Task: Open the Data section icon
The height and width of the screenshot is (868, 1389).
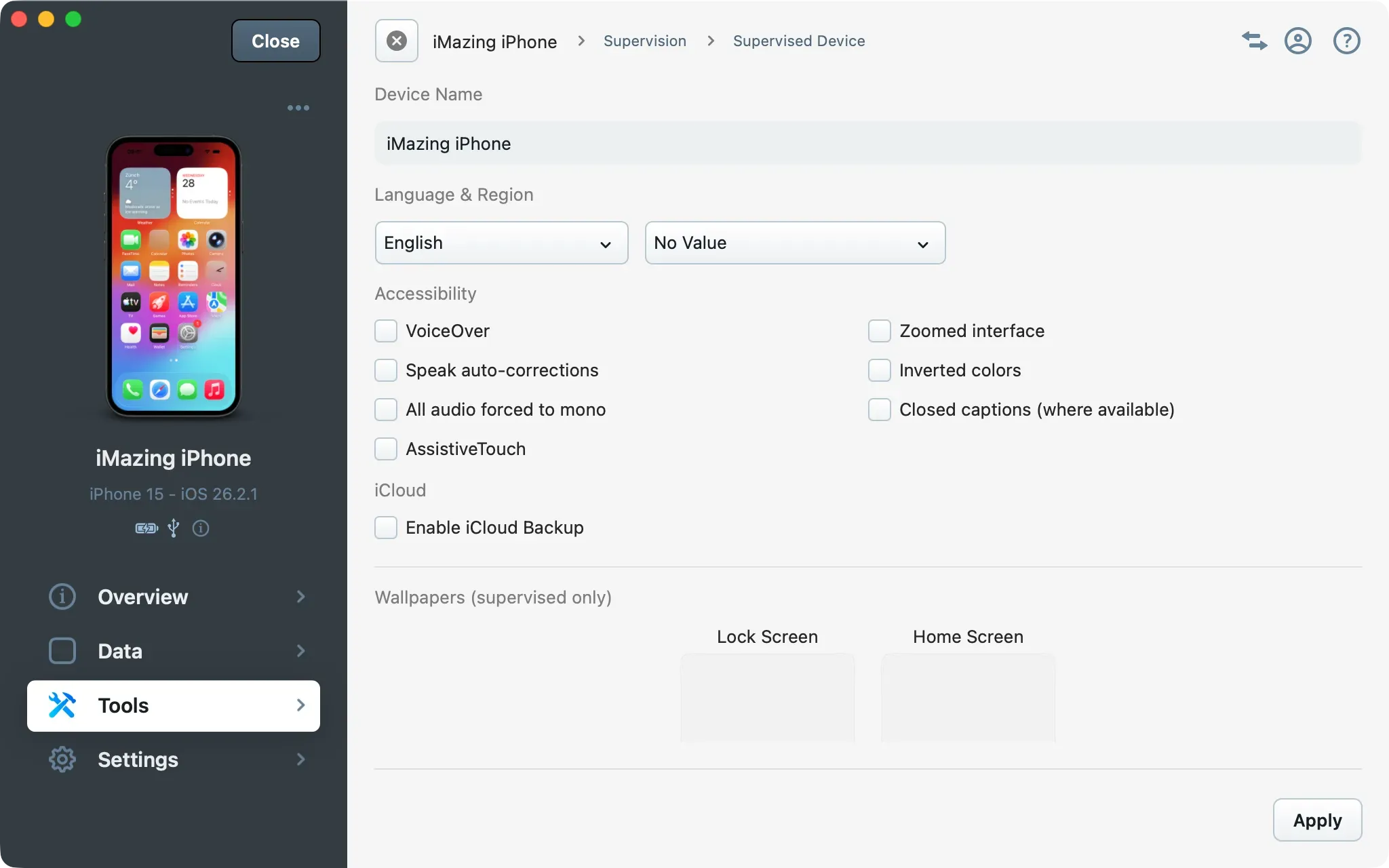Action: [x=62, y=650]
